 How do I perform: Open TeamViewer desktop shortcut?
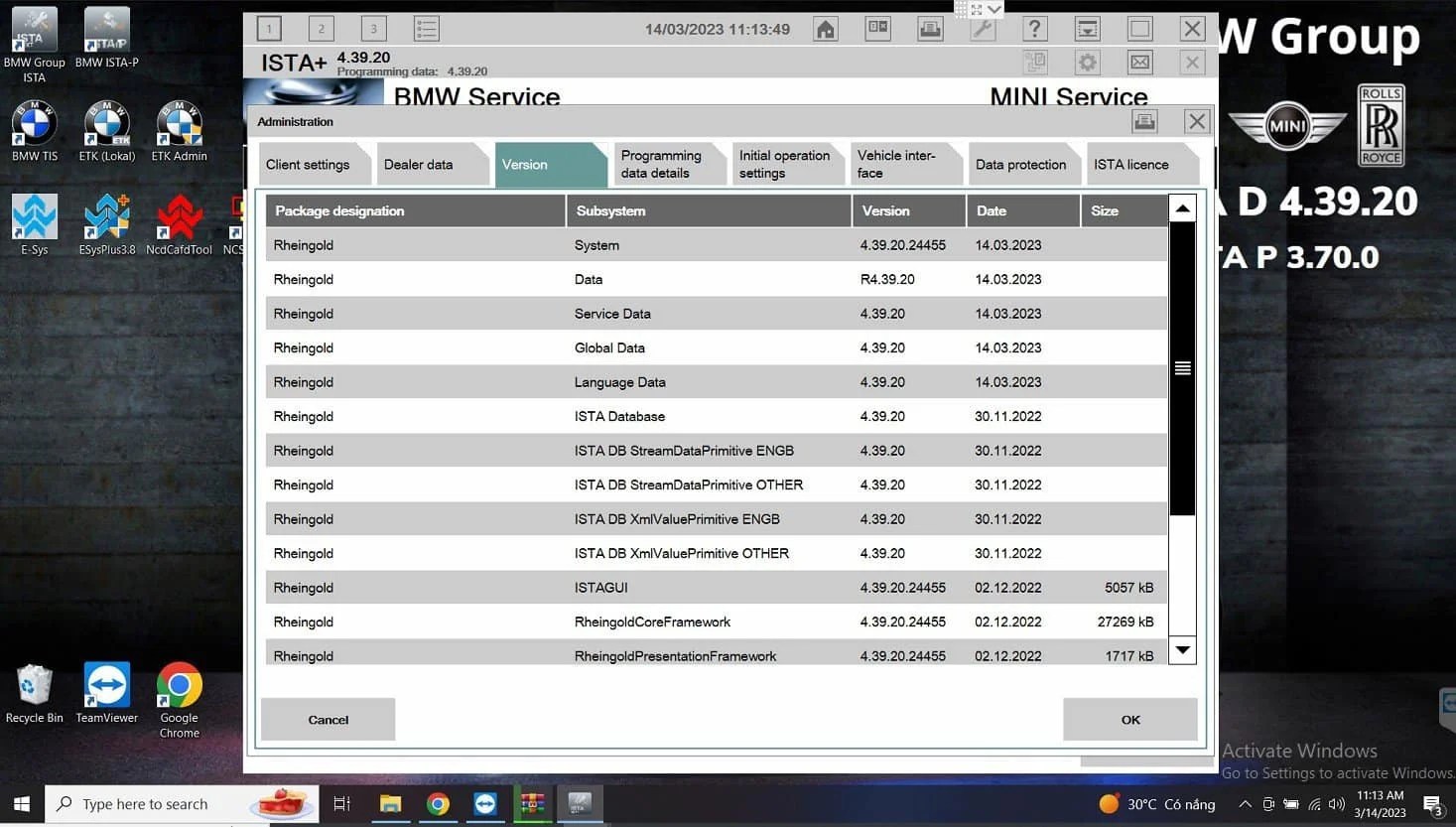[107, 693]
